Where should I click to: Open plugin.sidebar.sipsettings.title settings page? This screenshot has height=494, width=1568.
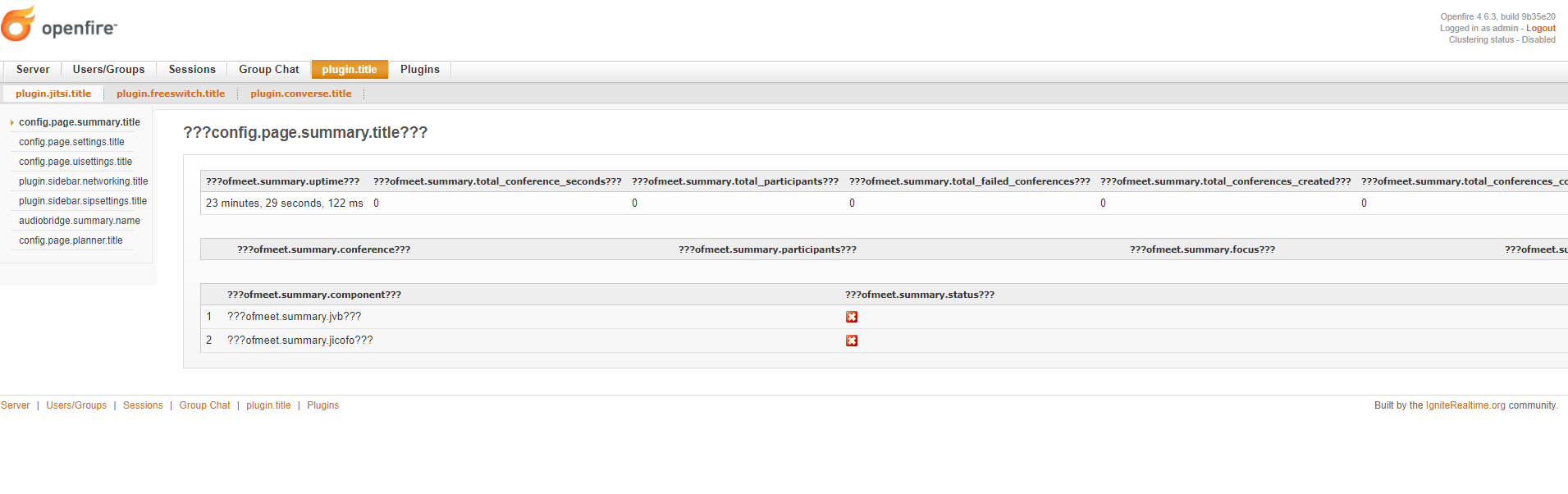(82, 200)
